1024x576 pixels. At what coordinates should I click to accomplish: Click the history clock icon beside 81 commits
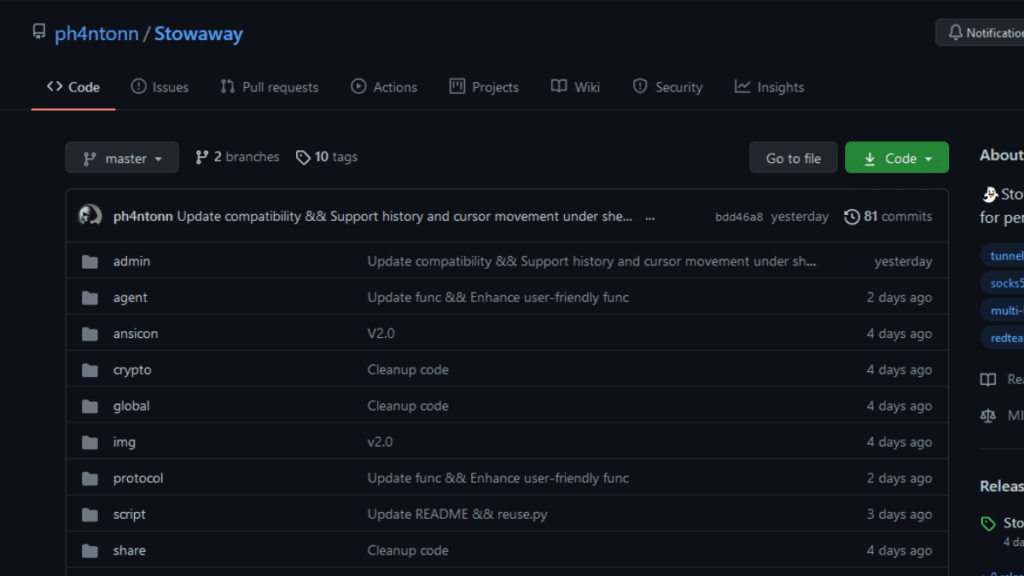point(852,216)
